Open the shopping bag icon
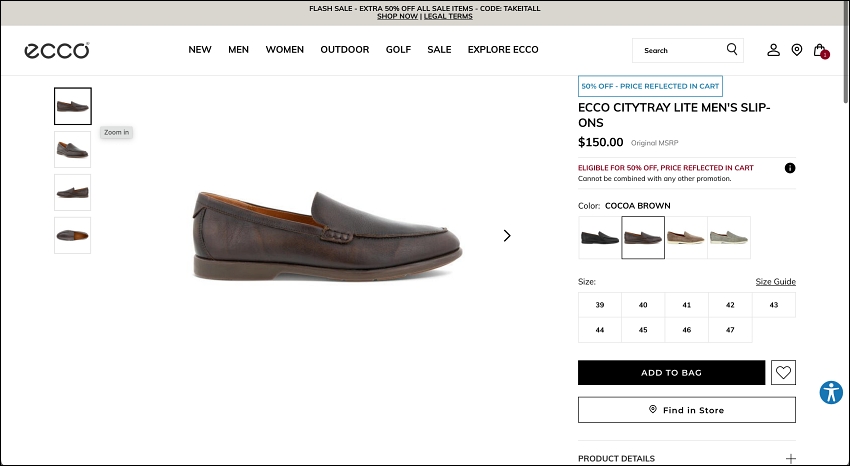The image size is (850, 466). point(821,50)
